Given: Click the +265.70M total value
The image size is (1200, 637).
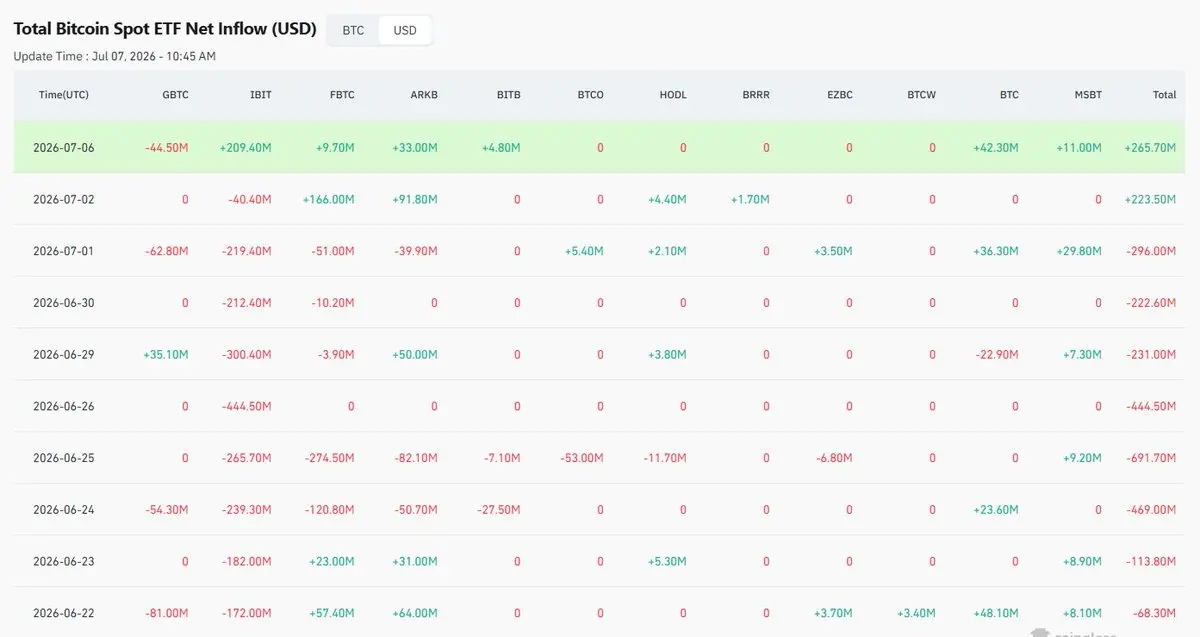Looking at the screenshot, I should [1150, 147].
